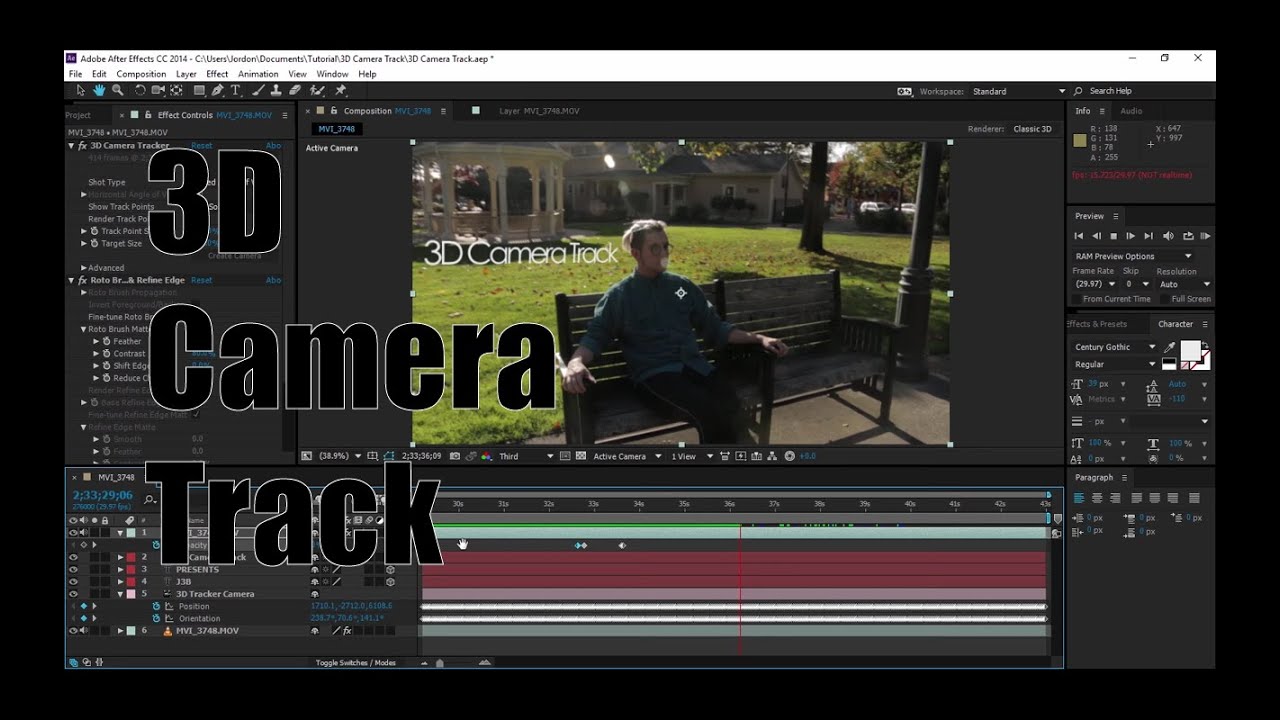Switch to the Audio tab

[x=1131, y=111]
